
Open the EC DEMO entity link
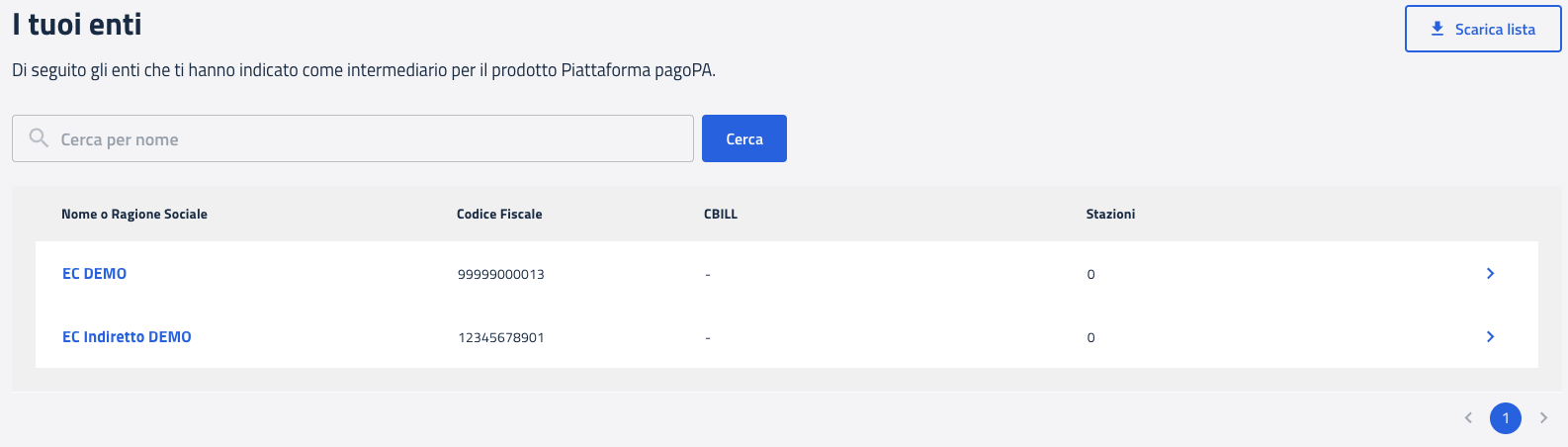tap(94, 274)
